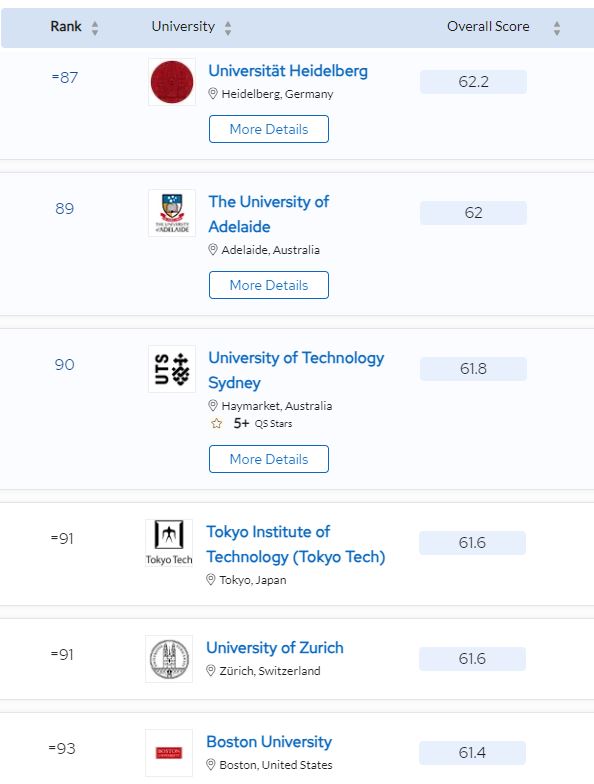
Task: Click the University of Zurich seal logo
Action: pos(169,659)
